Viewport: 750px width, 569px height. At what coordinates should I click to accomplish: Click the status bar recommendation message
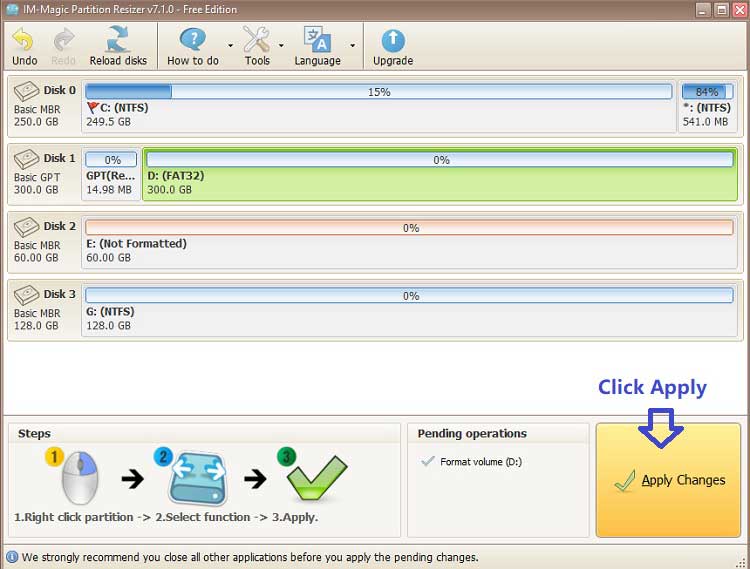tap(250, 558)
